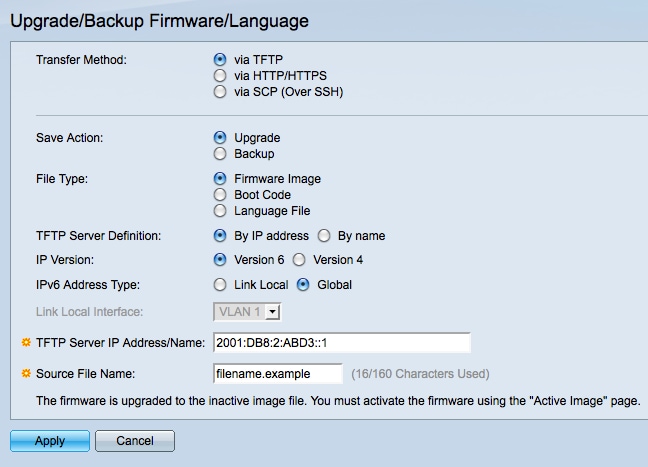Choose via HTTP/HTTPS transfer method
Viewport: 648px width, 467px height.
220,76
